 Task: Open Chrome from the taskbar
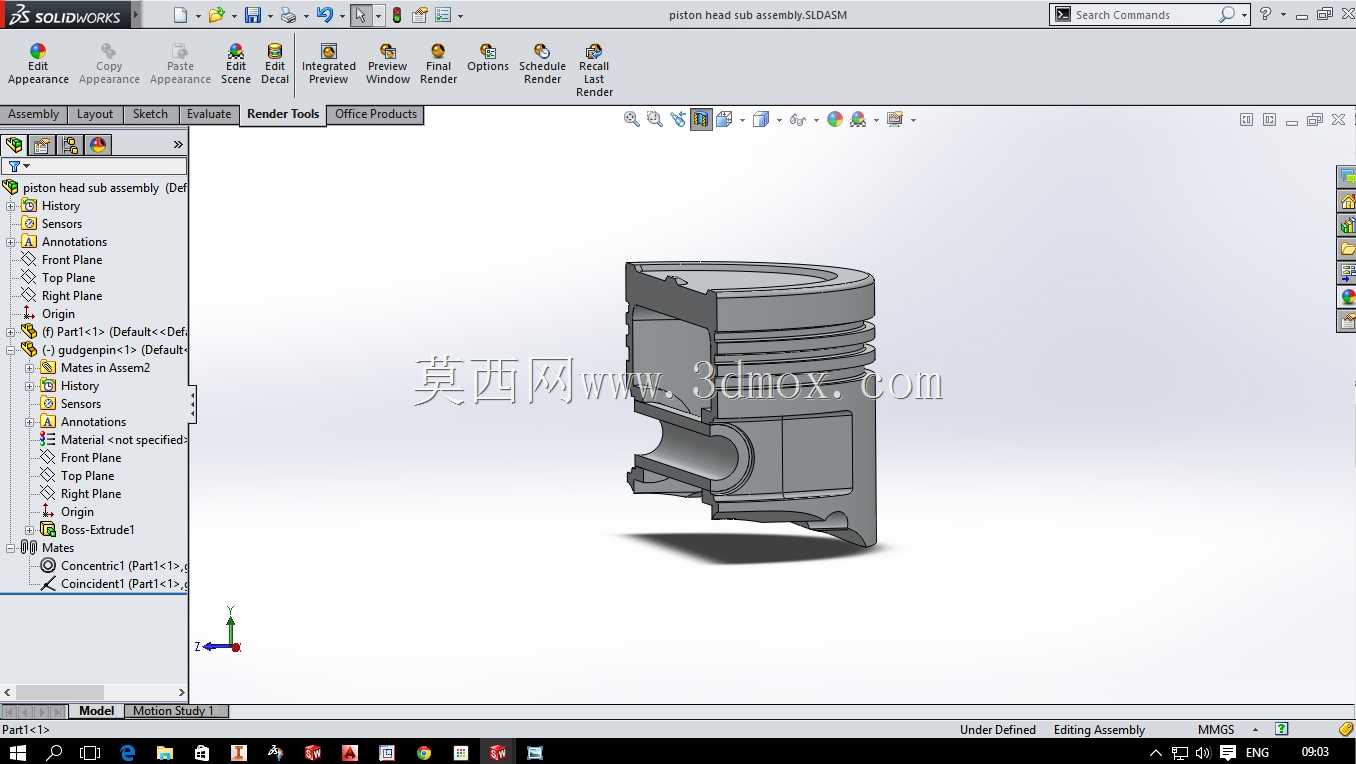424,752
